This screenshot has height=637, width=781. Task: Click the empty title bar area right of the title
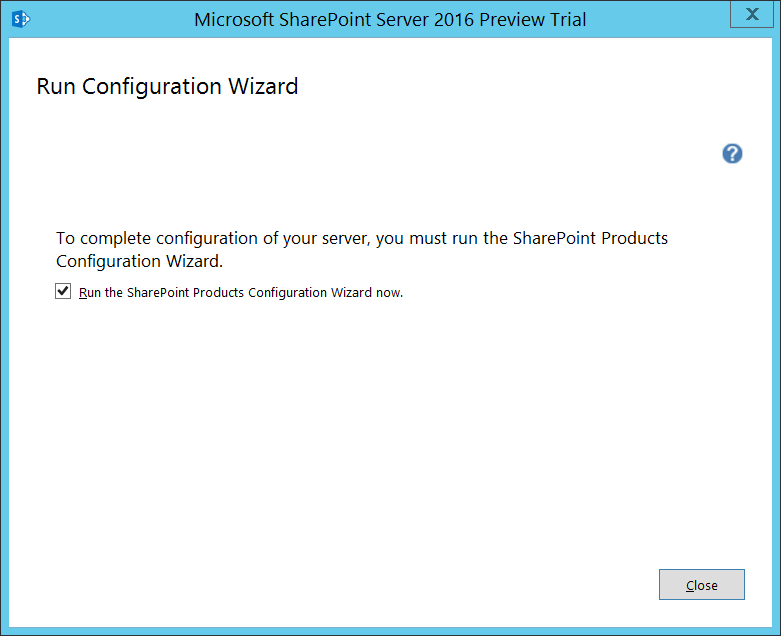click(x=660, y=19)
